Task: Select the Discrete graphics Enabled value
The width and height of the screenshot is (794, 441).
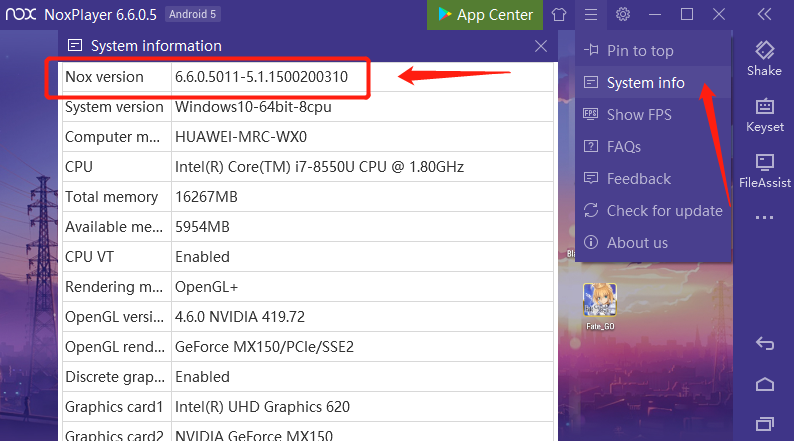Action: (202, 377)
